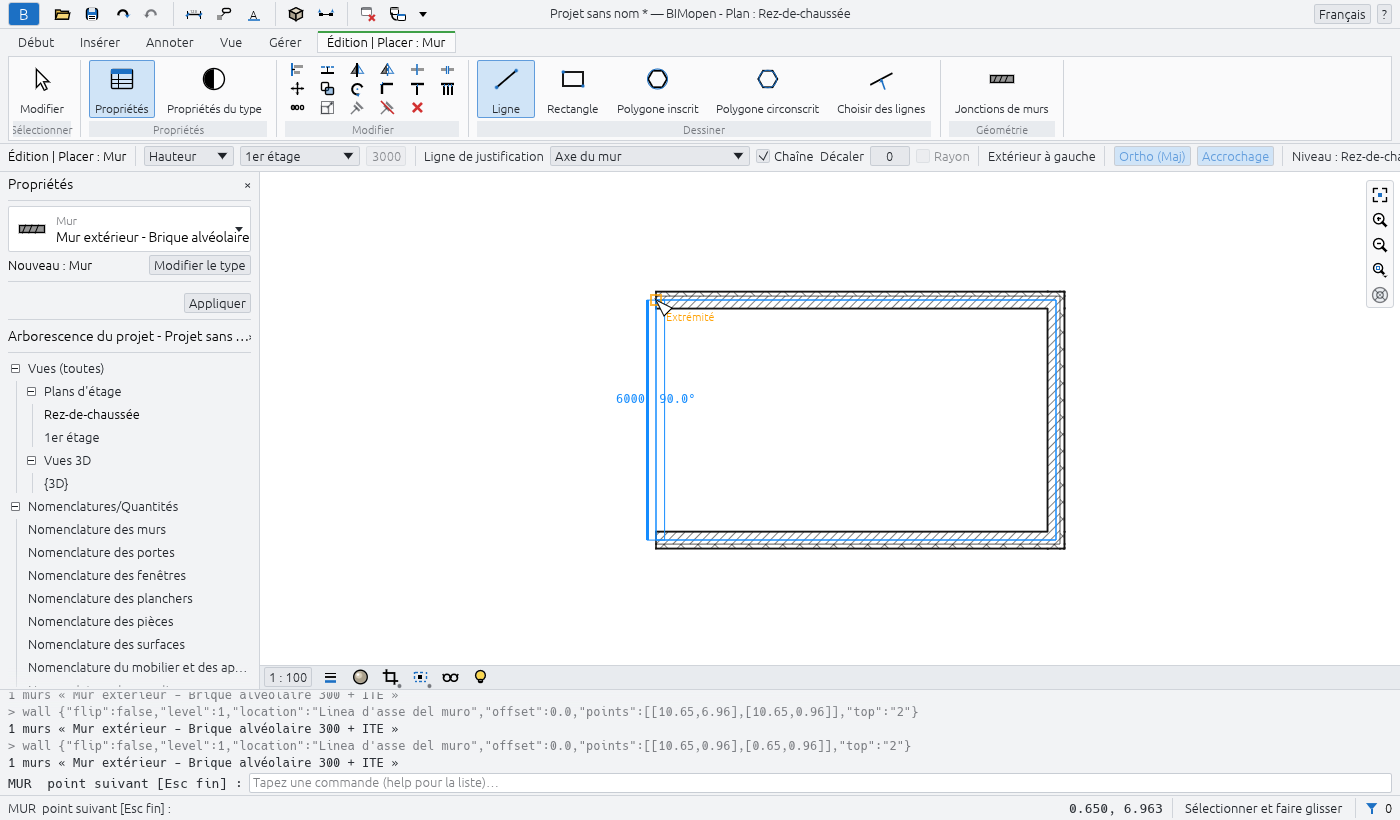Click the Décaler offset input field

point(890,156)
